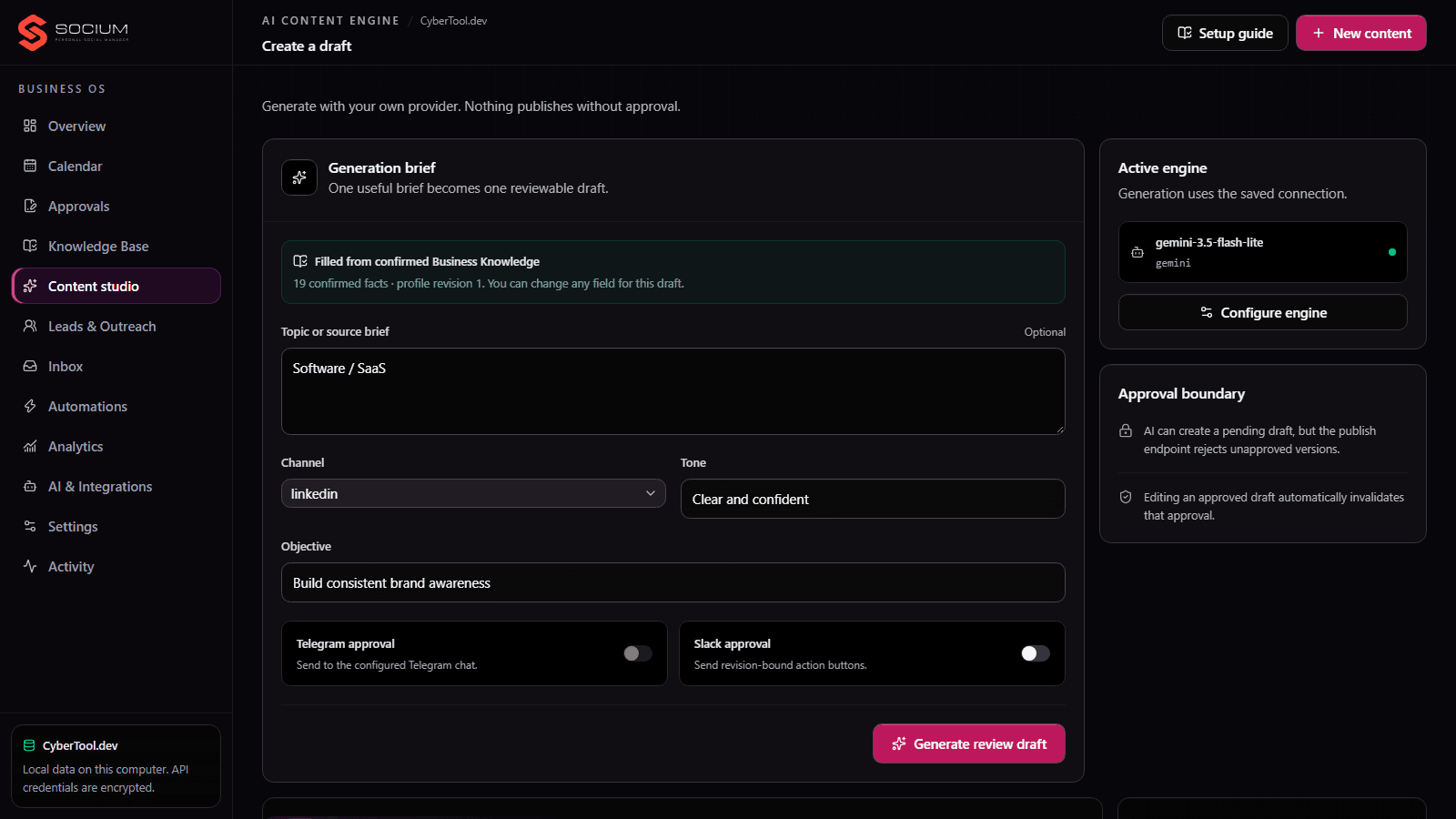The width and height of the screenshot is (1456, 819).
Task: Click the Automations lightning icon
Action: [x=30, y=406]
